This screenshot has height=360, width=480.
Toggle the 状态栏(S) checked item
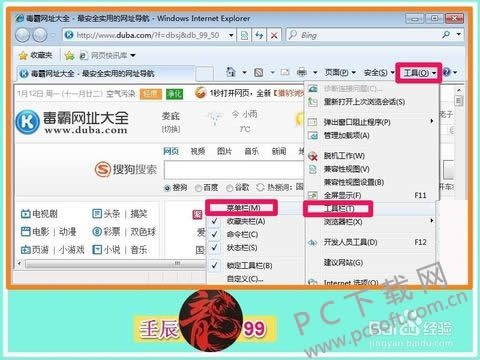(239, 248)
